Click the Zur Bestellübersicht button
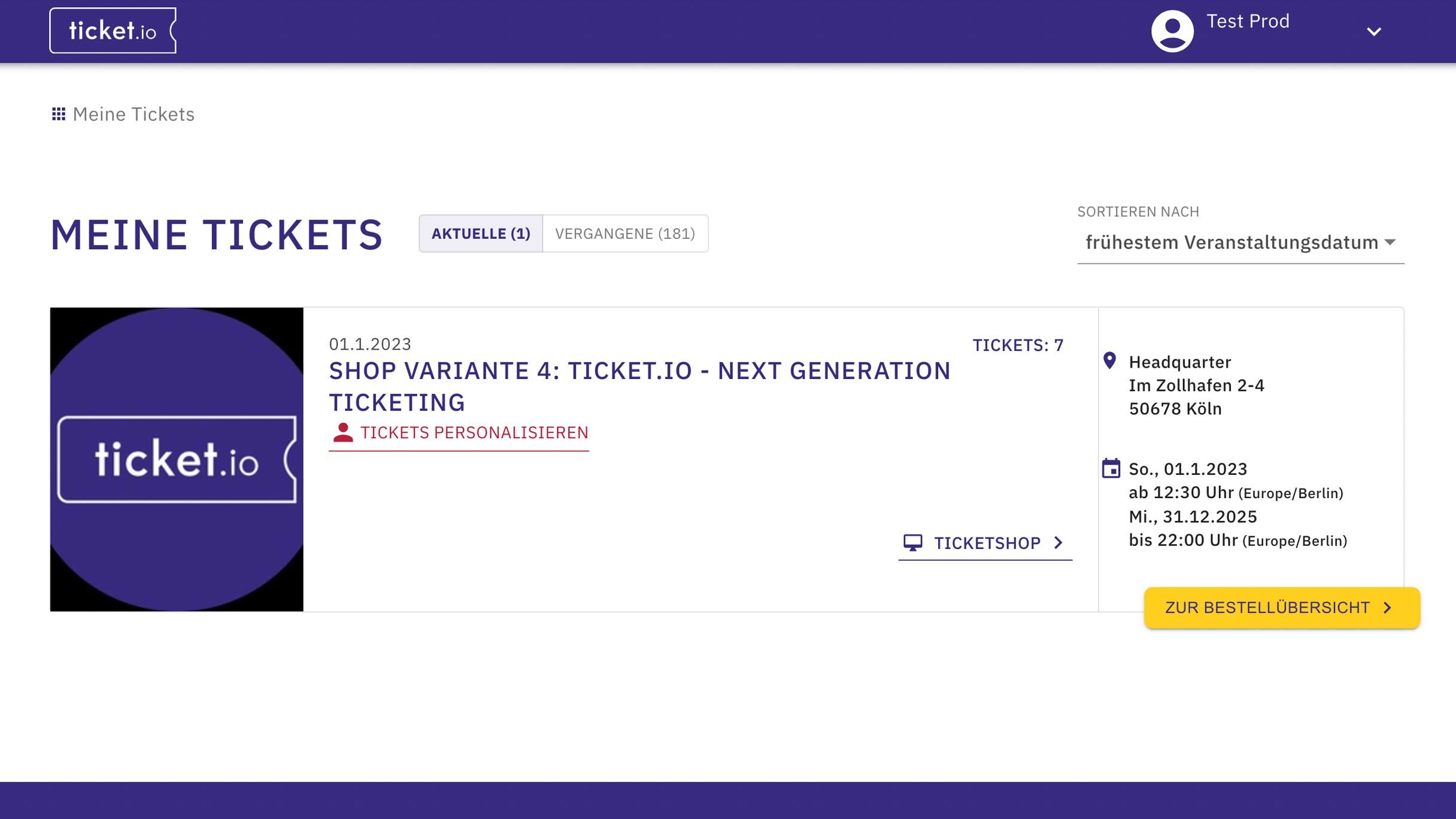This screenshot has height=819, width=1456. (x=1281, y=608)
